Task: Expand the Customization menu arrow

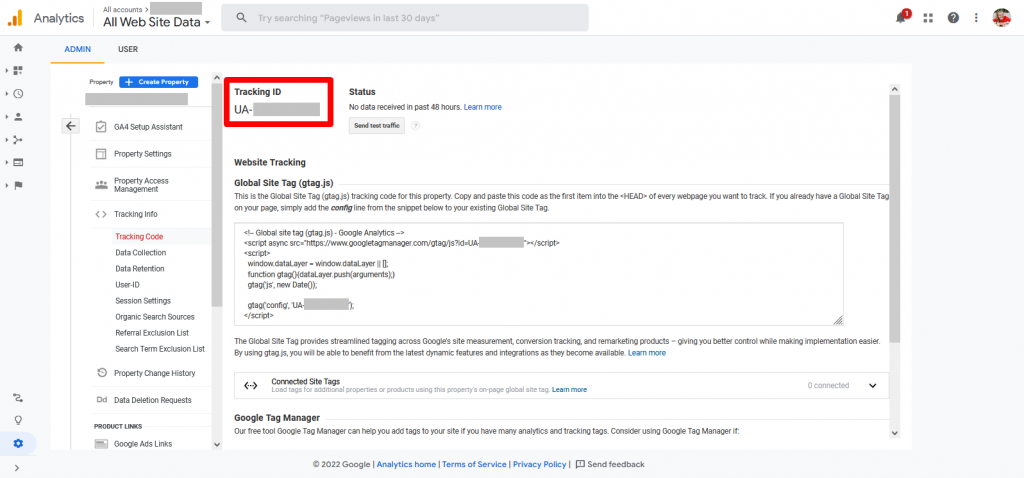Action: pyautogui.click(x=7, y=71)
